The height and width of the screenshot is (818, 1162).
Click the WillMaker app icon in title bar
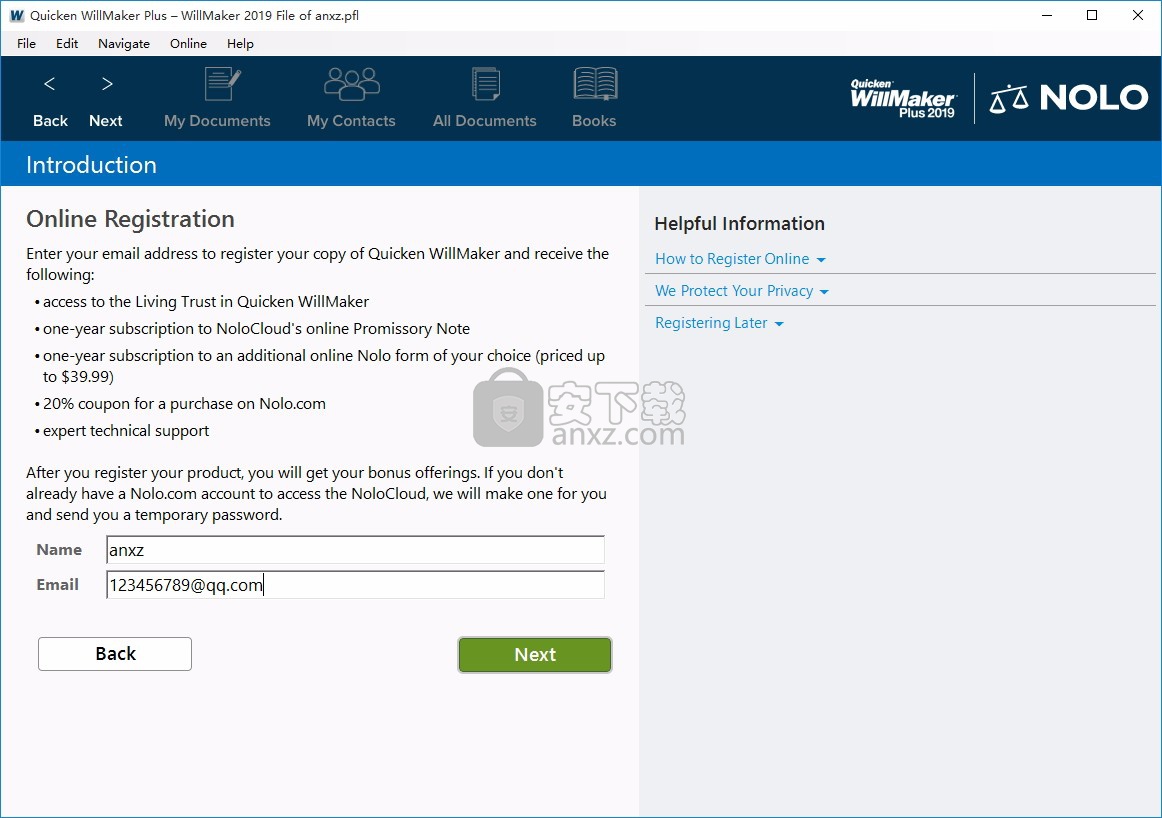coord(16,16)
